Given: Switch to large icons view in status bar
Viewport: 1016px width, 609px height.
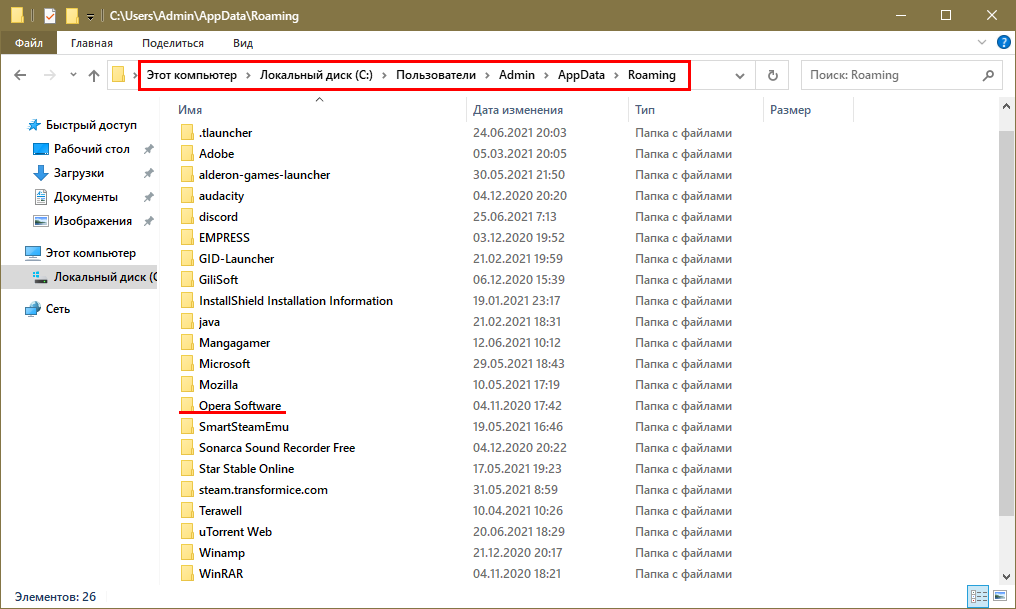Looking at the screenshot, I should tap(997, 597).
